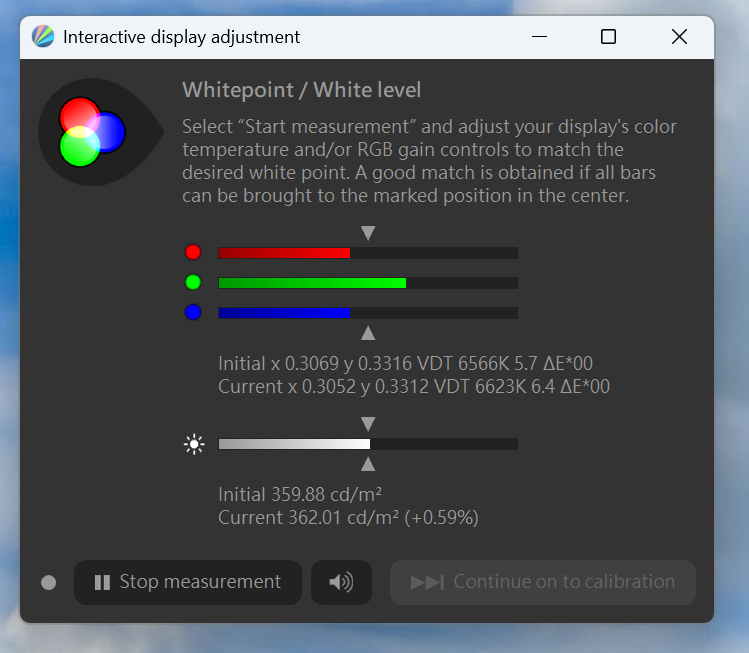Click the DisplayCAL app icon in title bar
Viewport: 749px width, 653px height.
click(43, 37)
